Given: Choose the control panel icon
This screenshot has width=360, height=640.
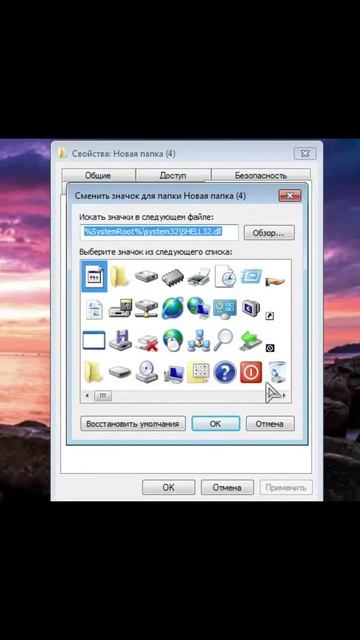Looking at the screenshot, I should coord(225,309).
